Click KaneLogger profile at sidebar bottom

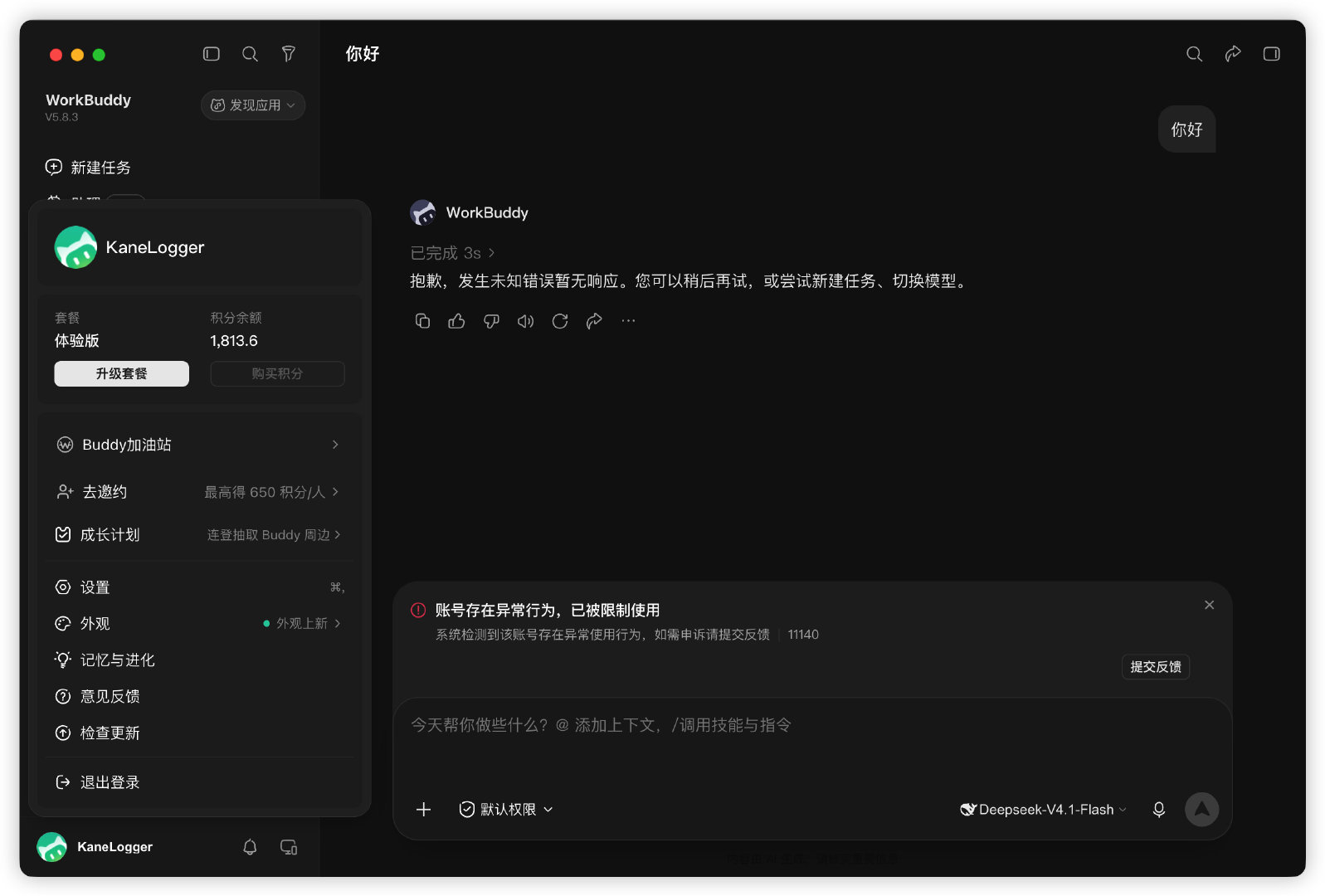[x=95, y=847]
